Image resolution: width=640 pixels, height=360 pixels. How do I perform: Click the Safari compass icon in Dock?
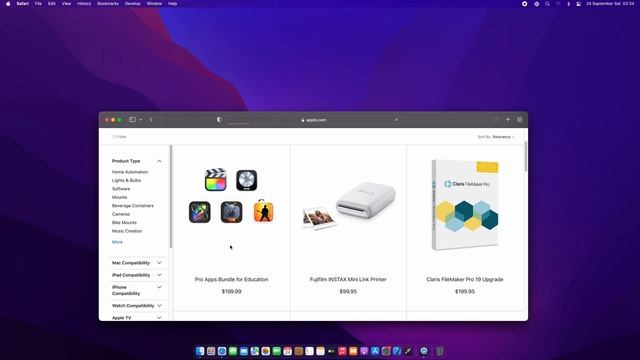point(222,351)
